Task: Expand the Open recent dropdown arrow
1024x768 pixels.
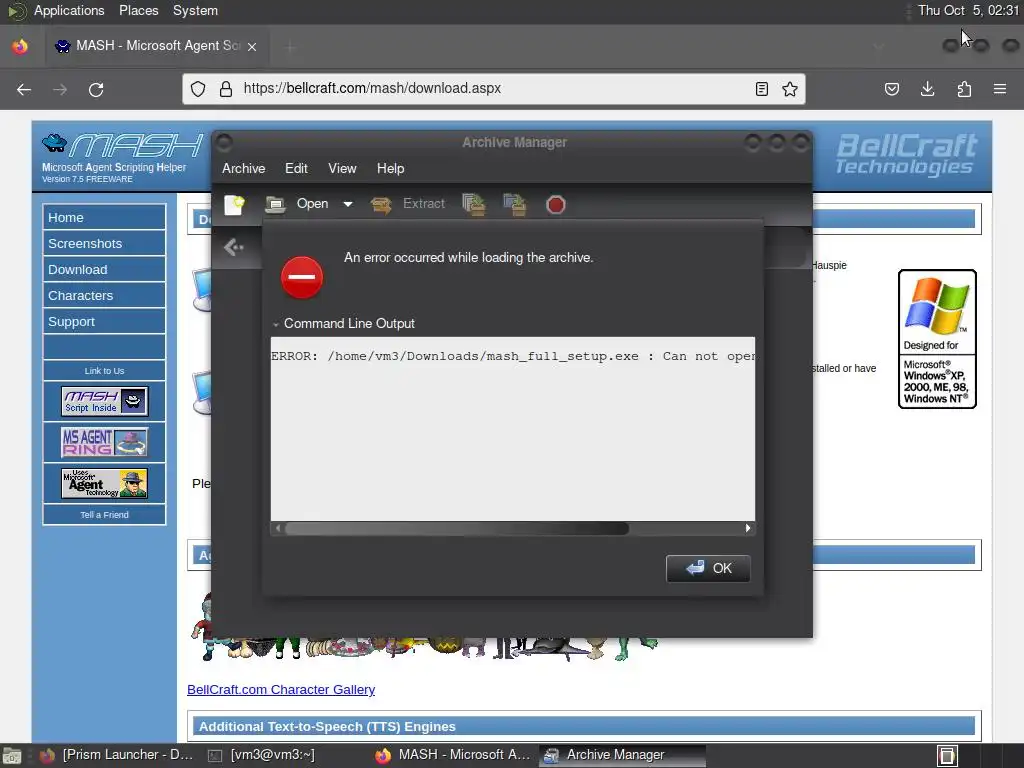Action: point(348,204)
